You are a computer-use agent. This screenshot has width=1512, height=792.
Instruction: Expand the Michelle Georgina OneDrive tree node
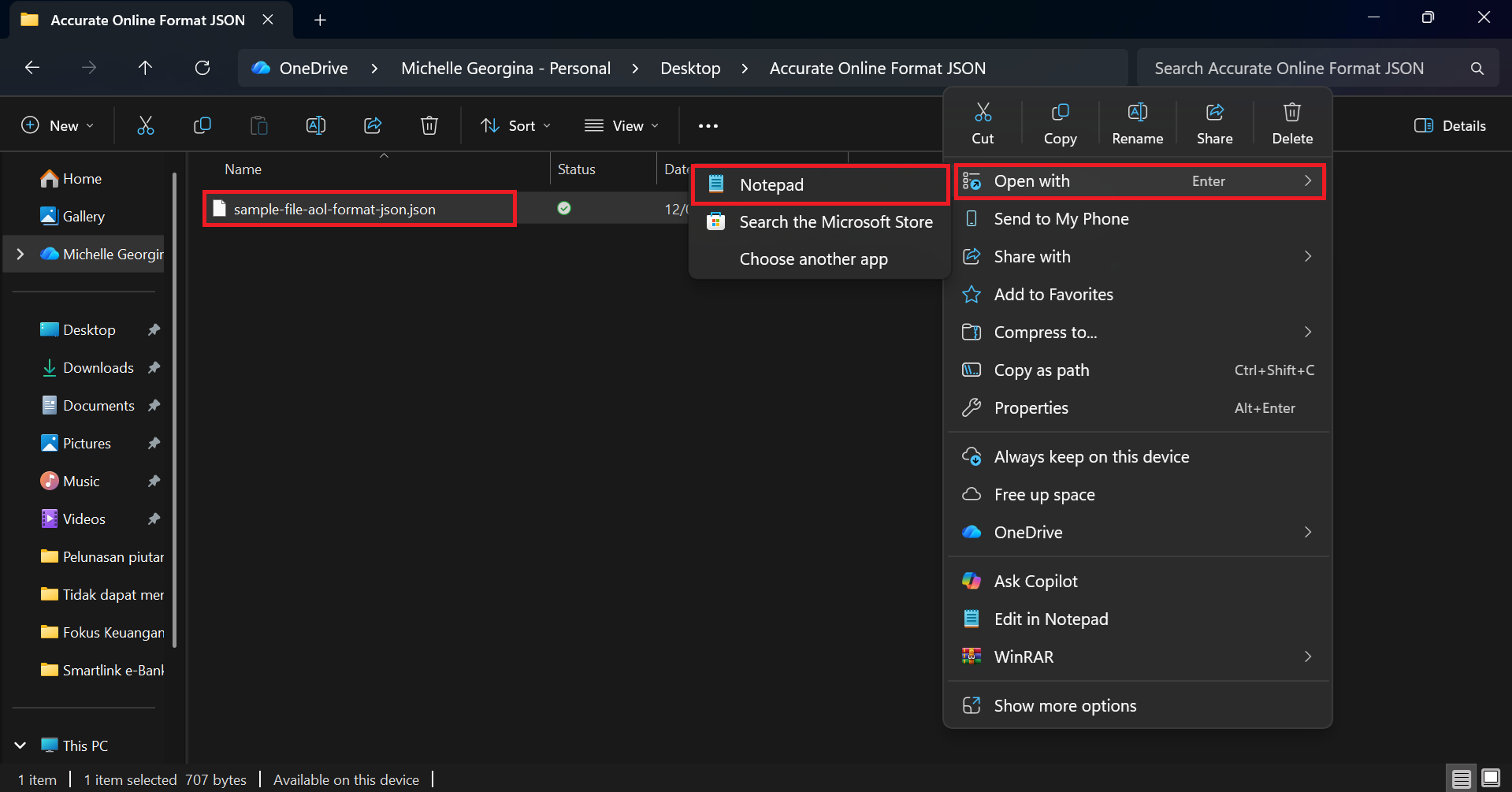20,254
